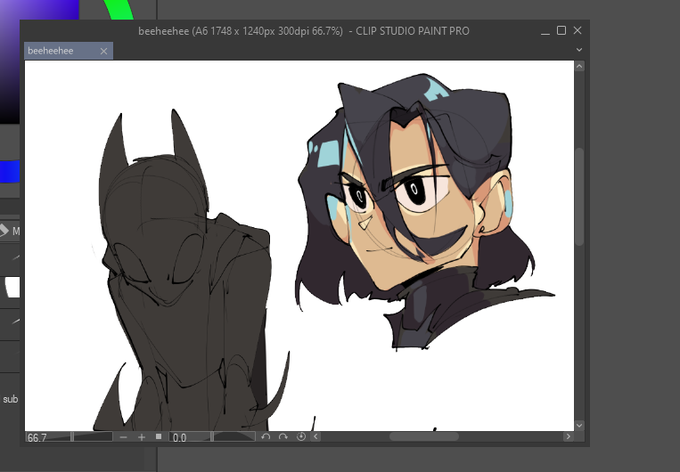Minimize the Clip Studio Paint window

pyautogui.click(x=546, y=32)
